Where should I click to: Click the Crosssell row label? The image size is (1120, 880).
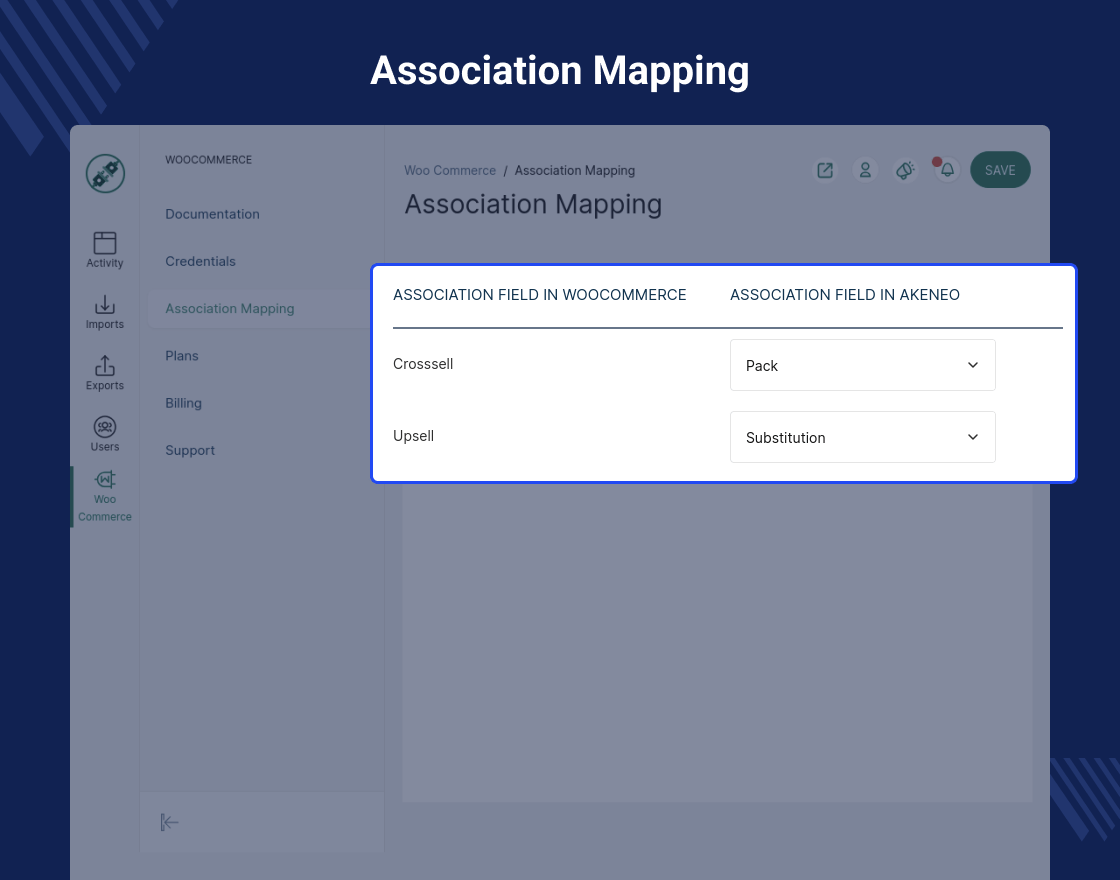coord(423,364)
